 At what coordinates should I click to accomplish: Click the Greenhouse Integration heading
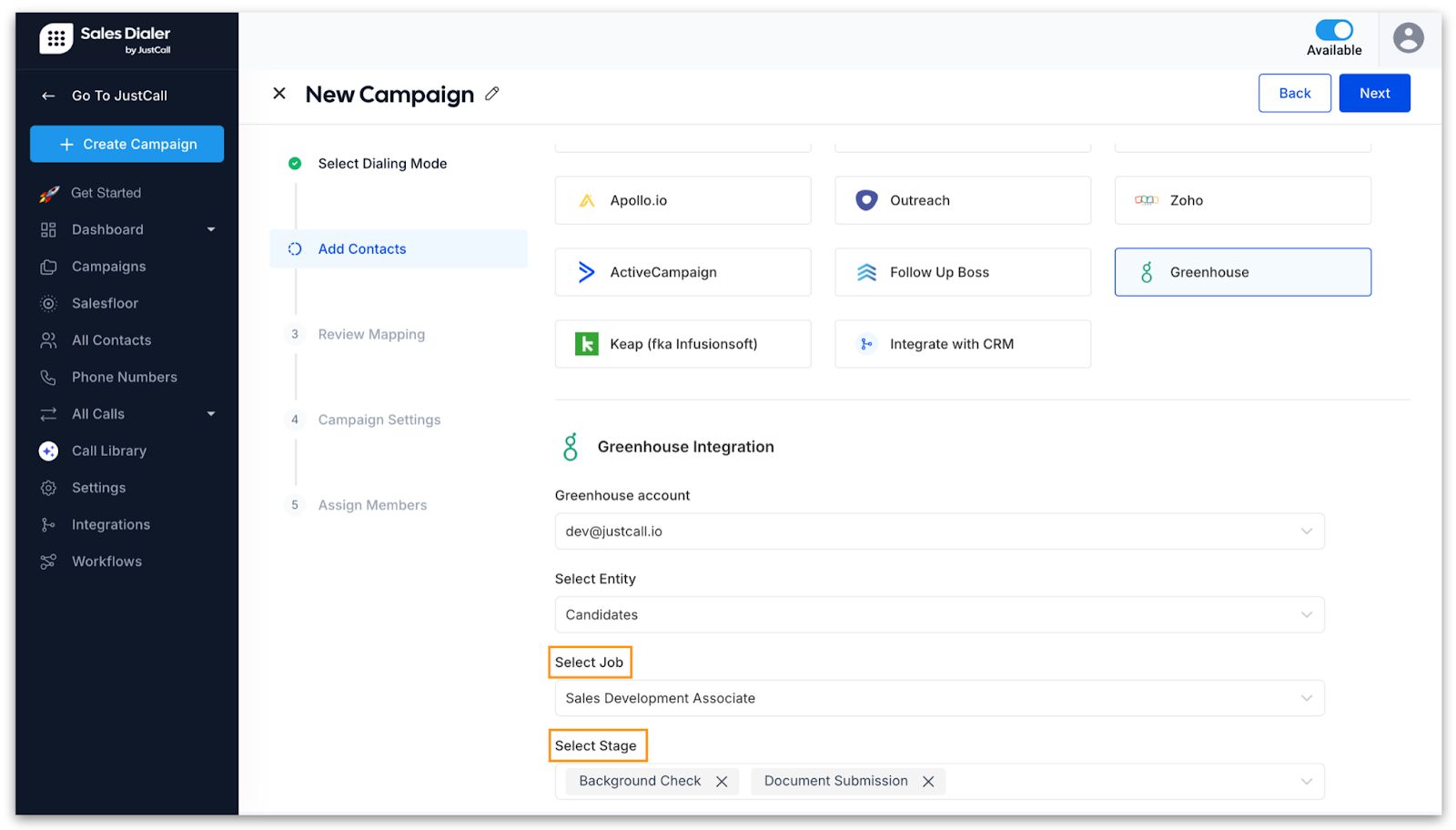685,447
